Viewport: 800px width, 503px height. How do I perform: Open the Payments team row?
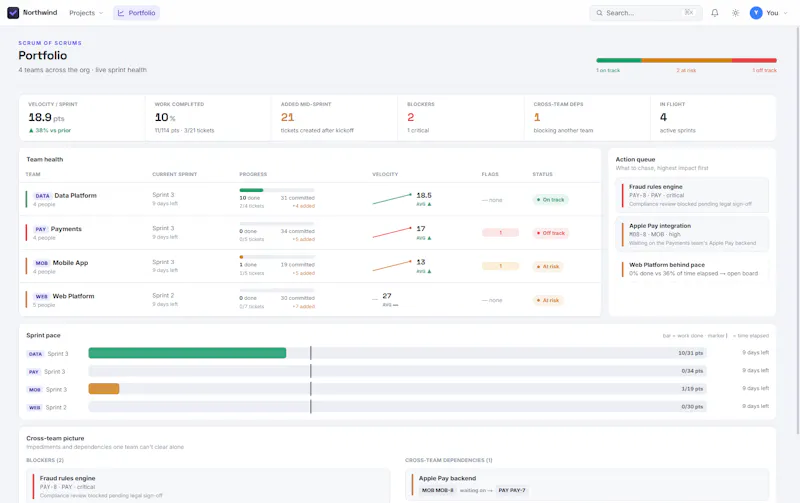tap(310, 233)
